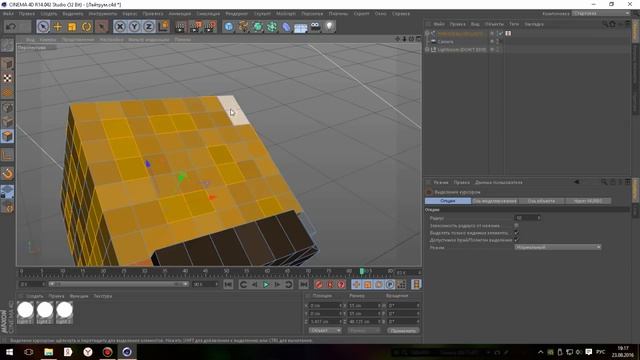Click the search icon in object manager
640x360 pixels.
point(604,24)
